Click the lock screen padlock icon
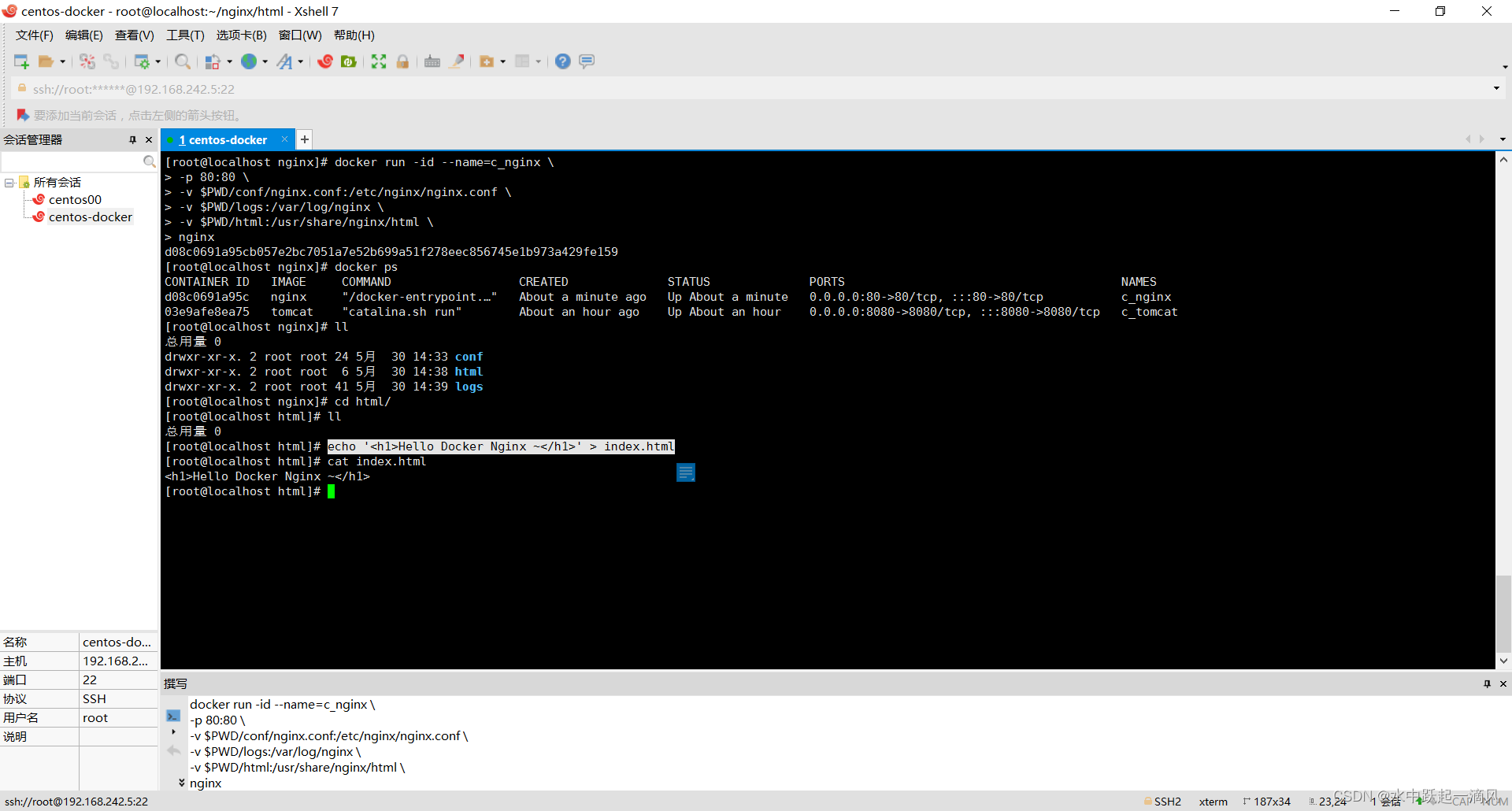Screen dimensions: 1512x811 pyautogui.click(x=402, y=61)
